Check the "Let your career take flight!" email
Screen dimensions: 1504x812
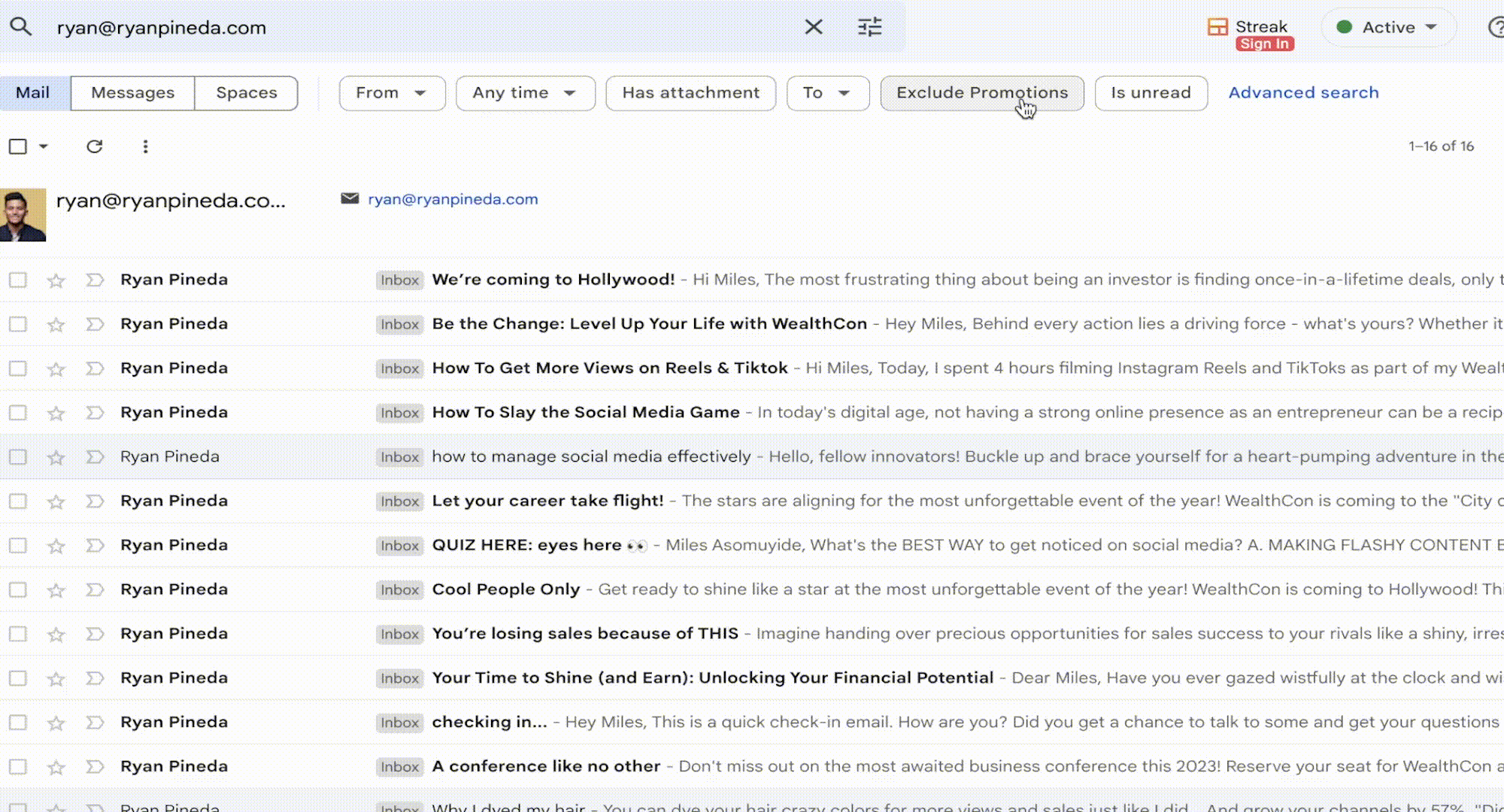coord(18,501)
